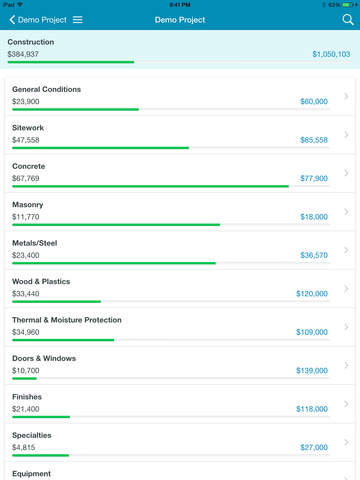The height and width of the screenshot is (480, 360).
Task: Go back using the left arrow
Action: click(12, 20)
